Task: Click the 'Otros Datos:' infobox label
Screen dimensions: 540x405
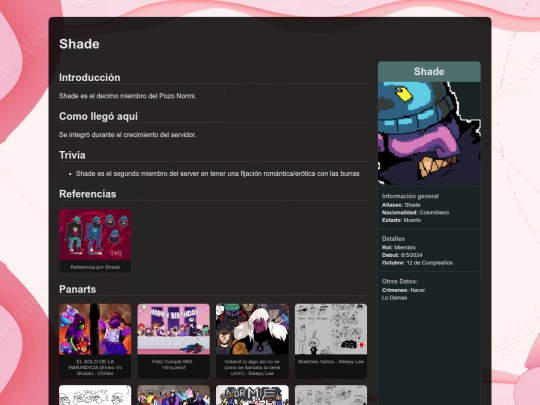Action: pyautogui.click(x=400, y=281)
